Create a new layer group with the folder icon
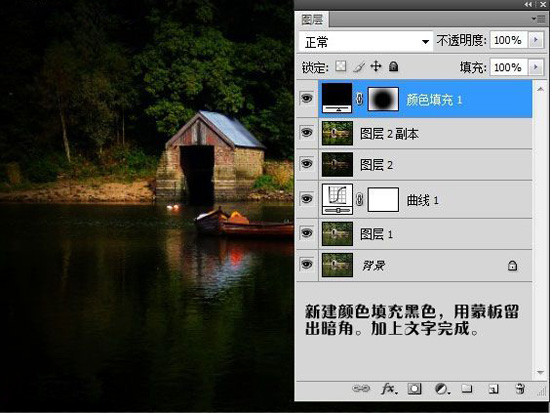The height and width of the screenshot is (413, 550). (x=467, y=388)
